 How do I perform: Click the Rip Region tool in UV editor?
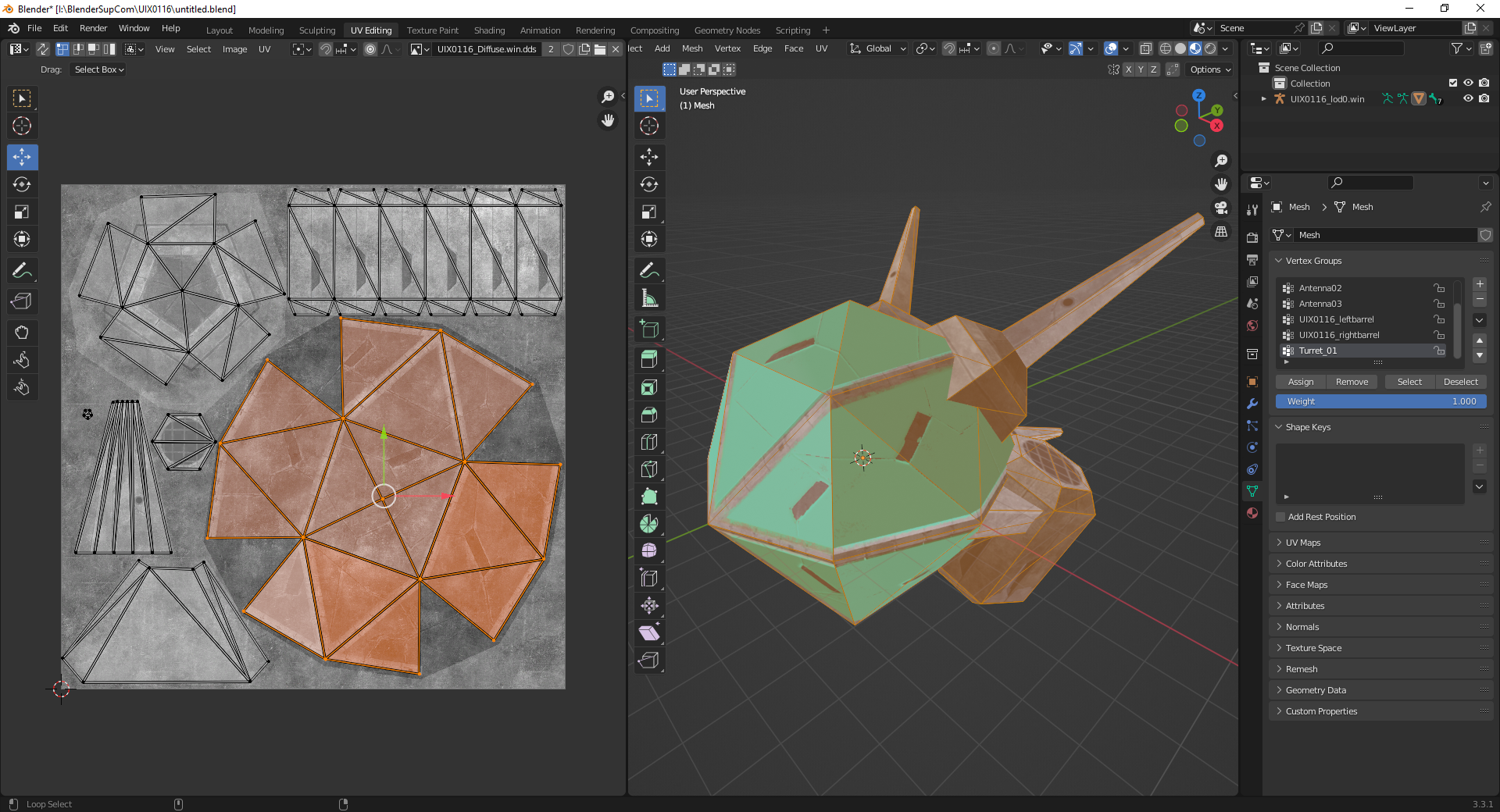click(22, 301)
